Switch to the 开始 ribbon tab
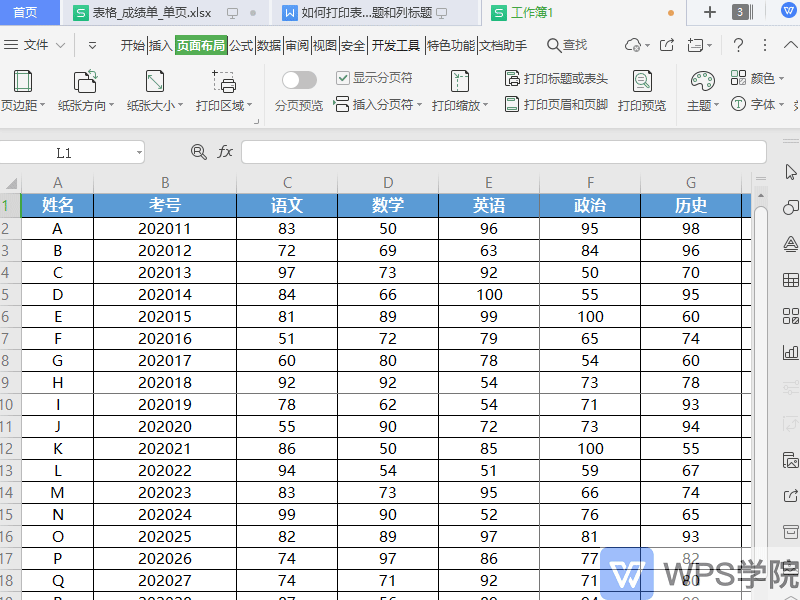800x600 pixels. [x=133, y=45]
